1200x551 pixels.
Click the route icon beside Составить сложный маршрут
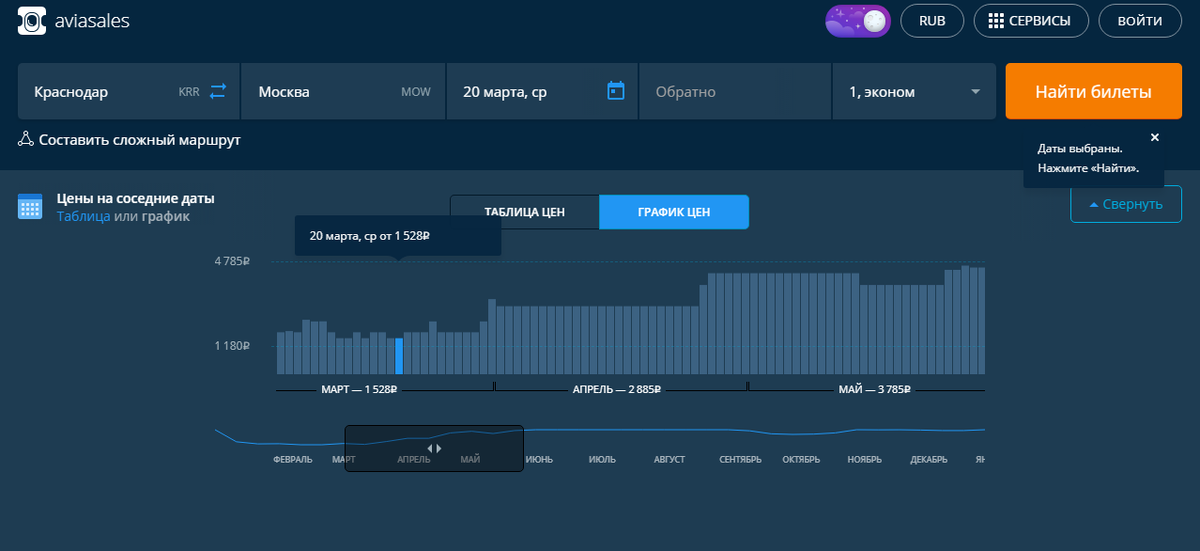[x=26, y=140]
